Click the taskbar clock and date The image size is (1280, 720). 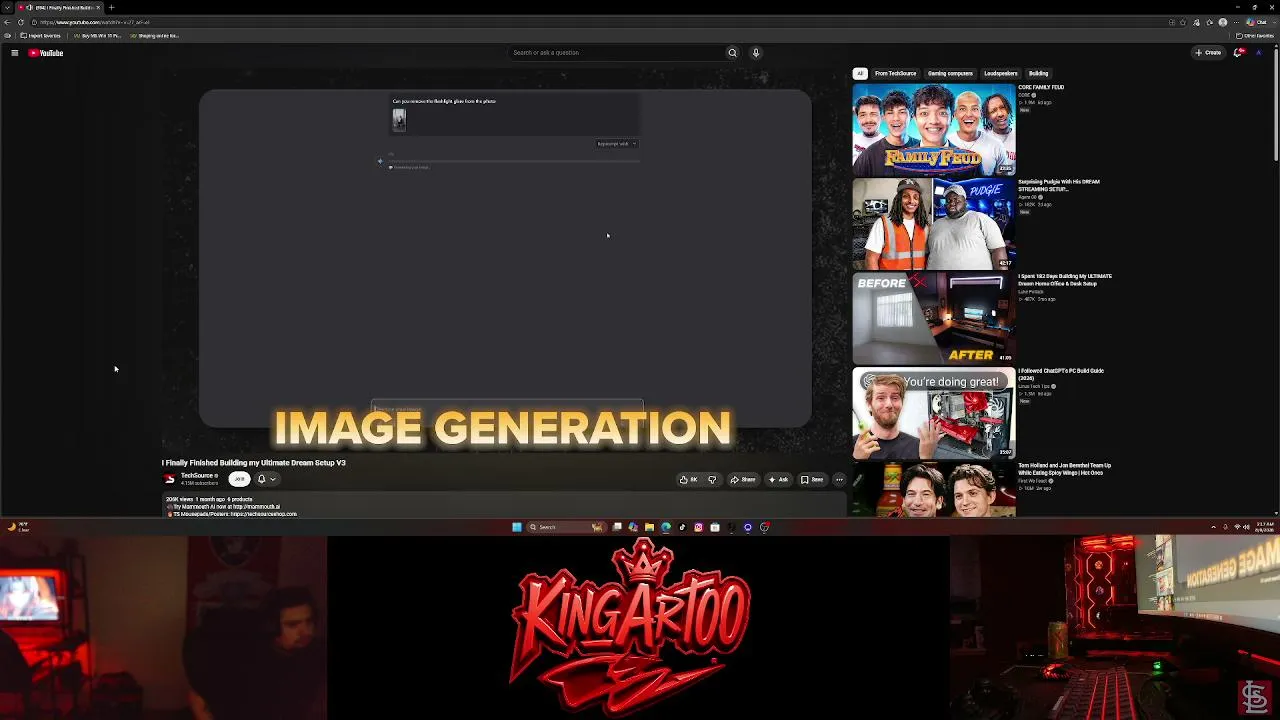(1264, 527)
